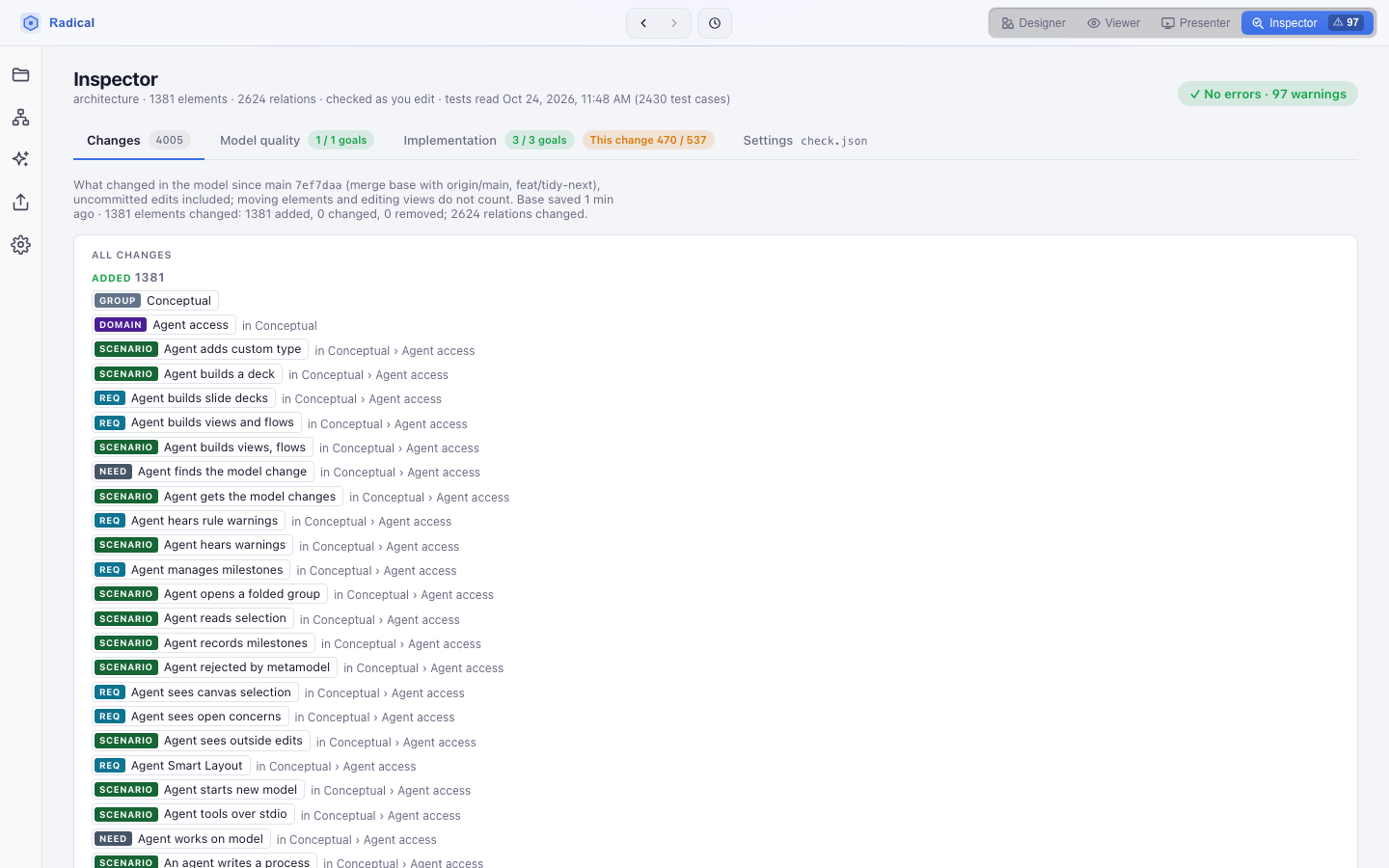
Task: Select 'Agent sees open concerns' requirement
Action: pos(191,717)
